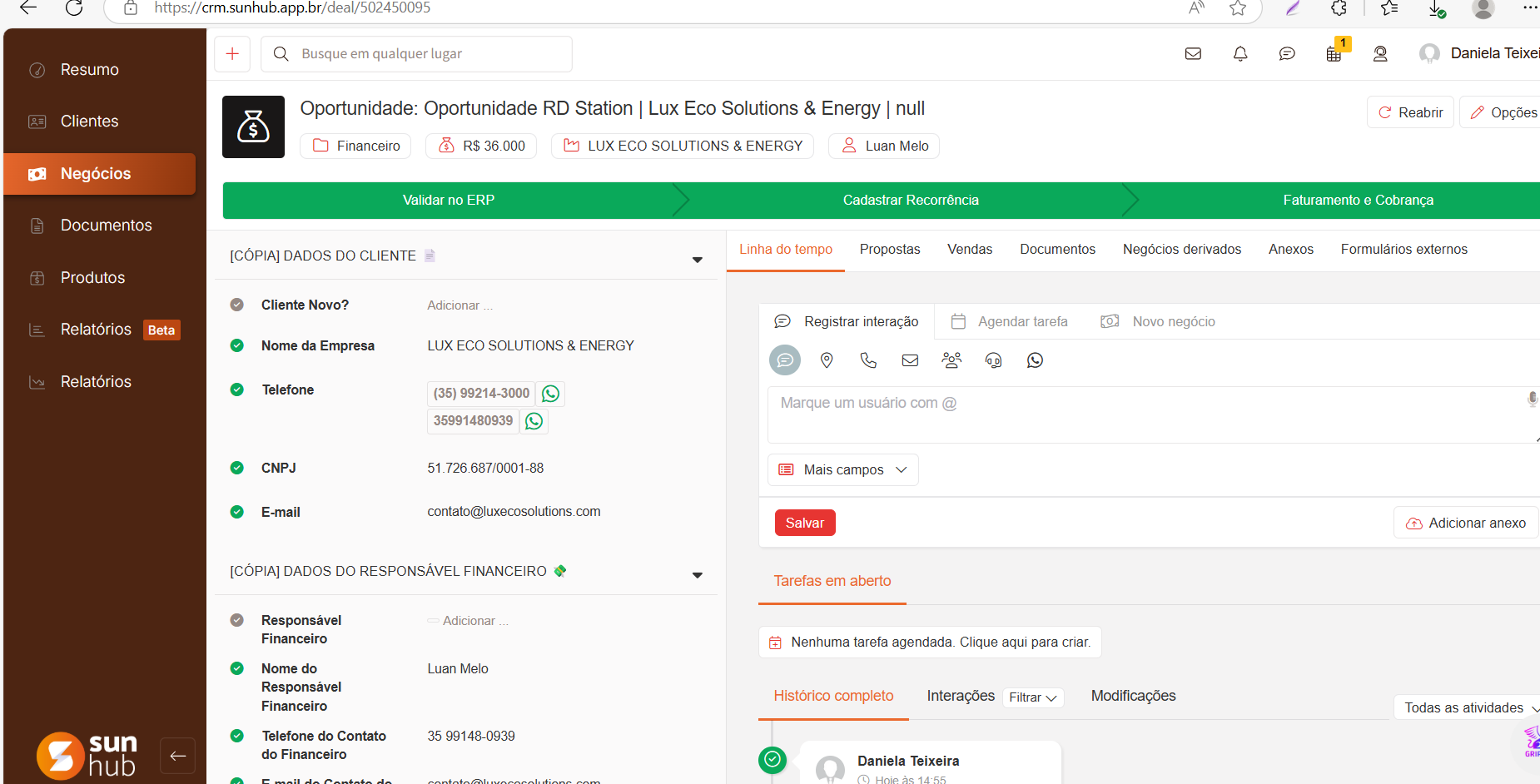The width and height of the screenshot is (1540, 784).
Task: Select the meeting people interaction icon
Action: pyautogui.click(x=951, y=360)
